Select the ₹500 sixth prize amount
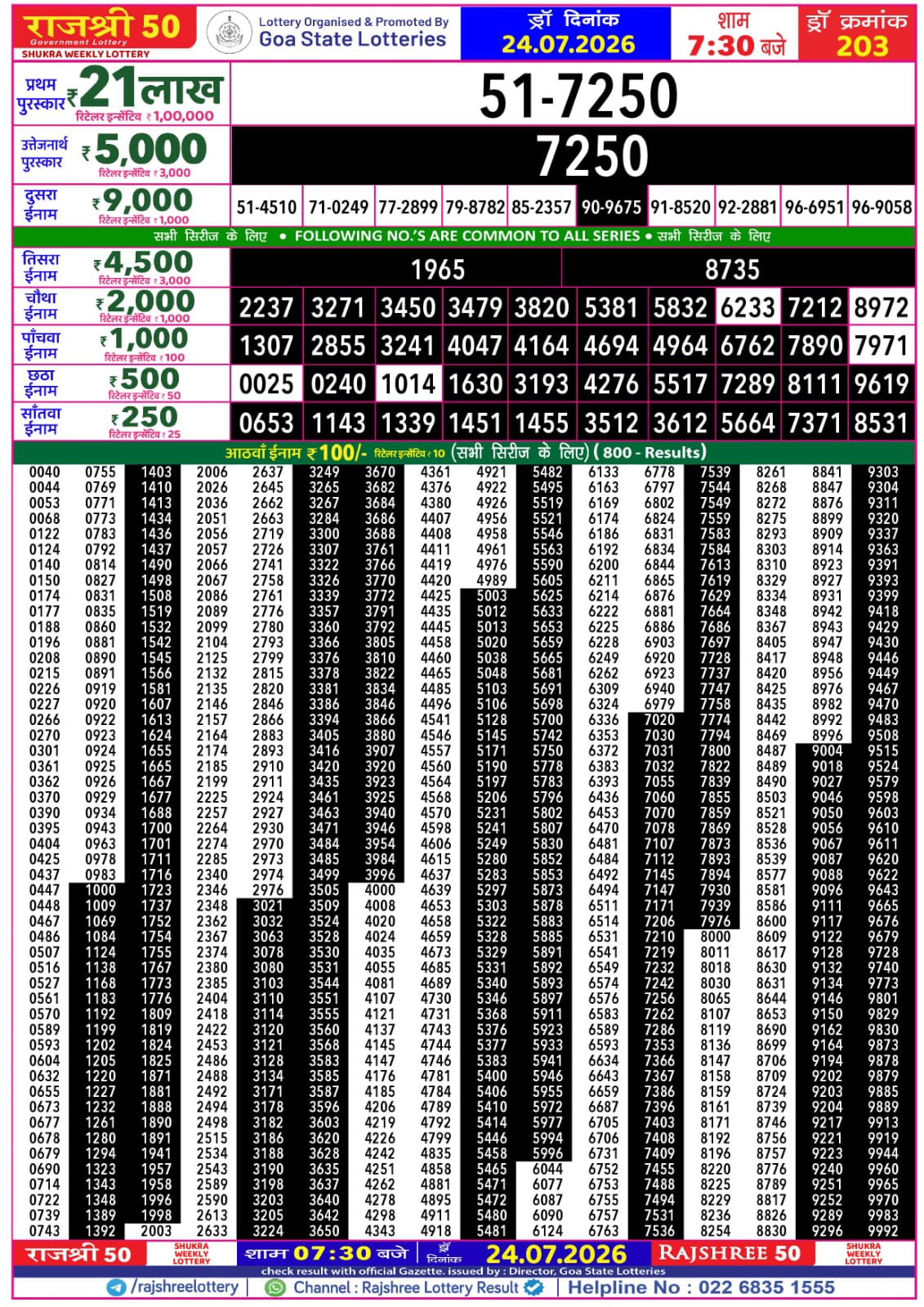924x1307 pixels. pos(145,378)
